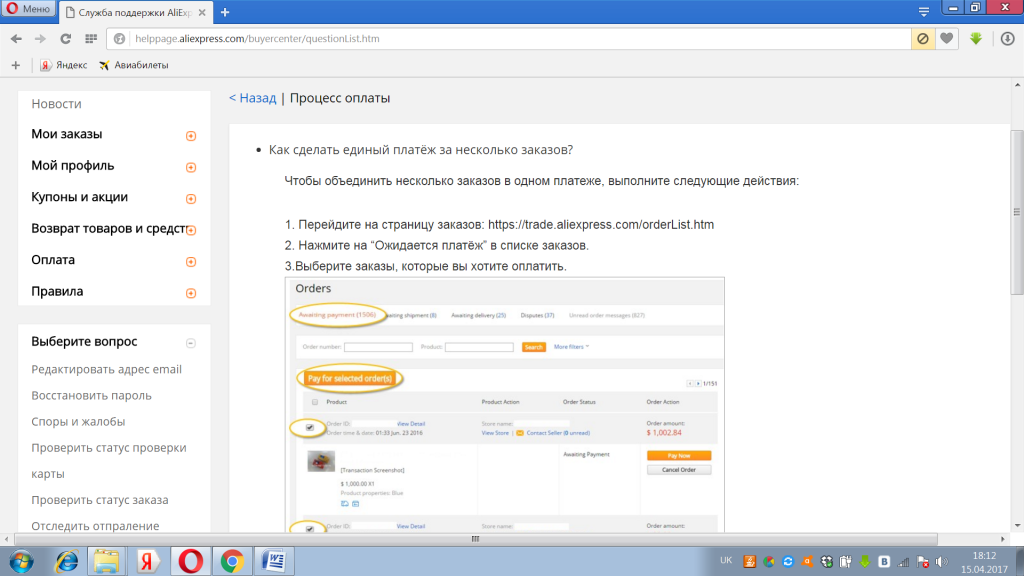Image resolution: width=1024 pixels, height=576 pixels.
Task: Open the browser Downloads icon
Action: (1007, 39)
